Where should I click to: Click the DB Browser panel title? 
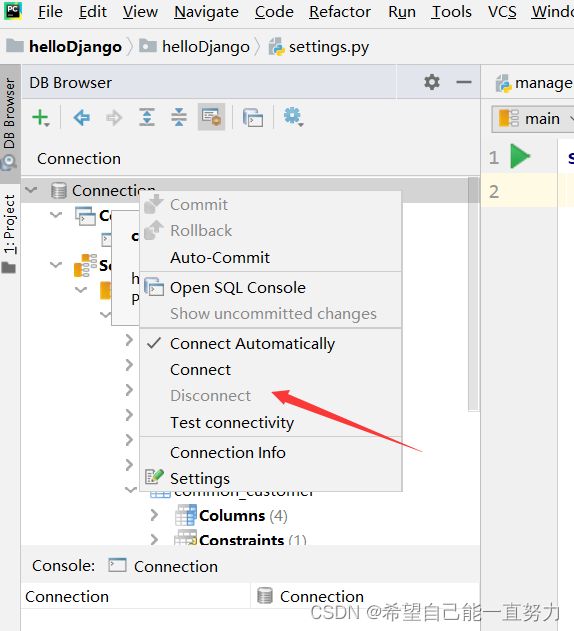(x=71, y=83)
